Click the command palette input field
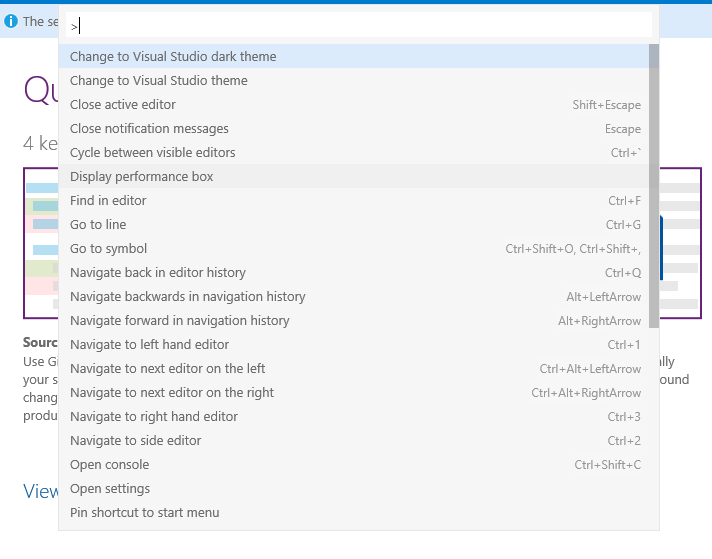The width and height of the screenshot is (712, 559). [360, 25]
